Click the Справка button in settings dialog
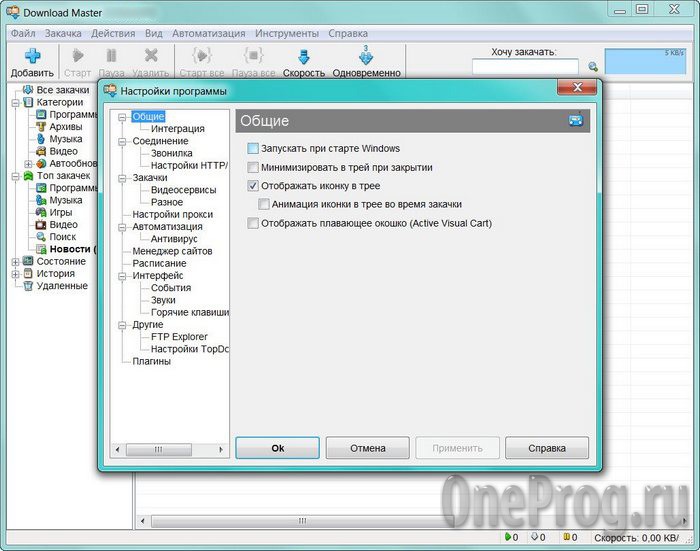 point(547,448)
